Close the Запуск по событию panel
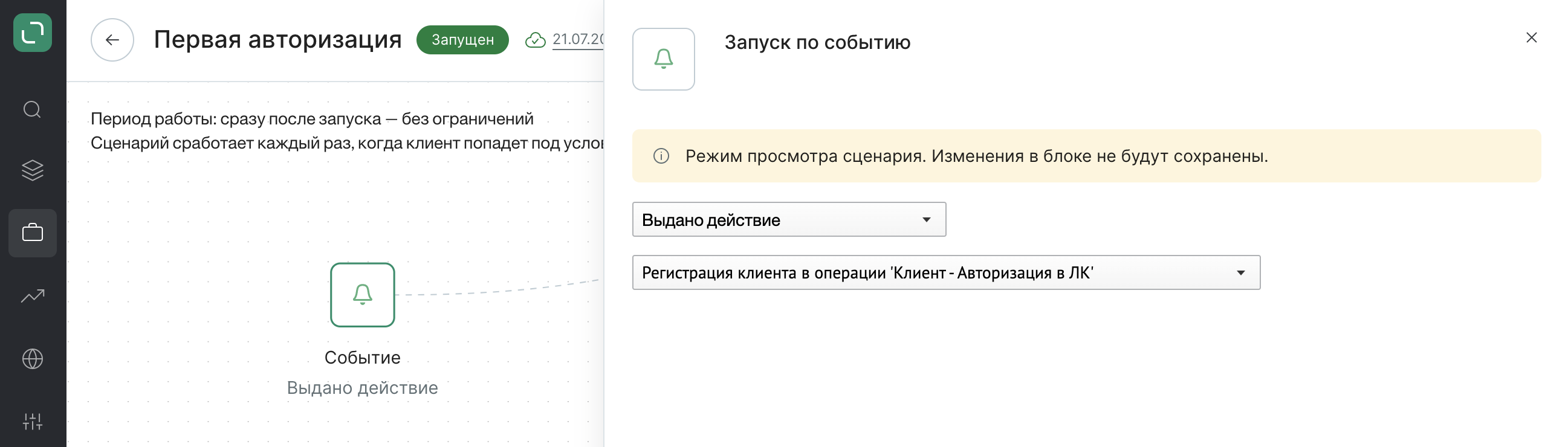The image size is (1568, 447). tap(1532, 37)
